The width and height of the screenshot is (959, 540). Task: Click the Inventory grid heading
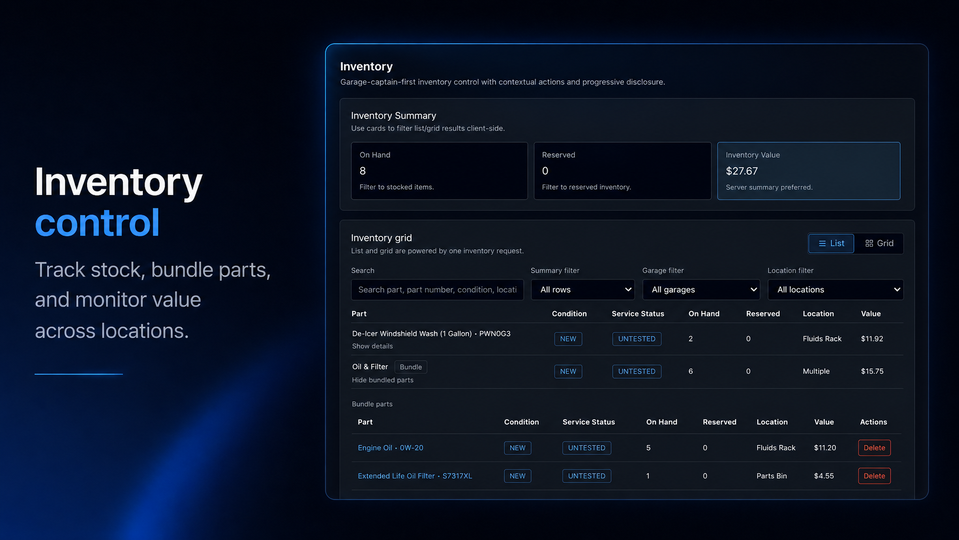click(381, 238)
